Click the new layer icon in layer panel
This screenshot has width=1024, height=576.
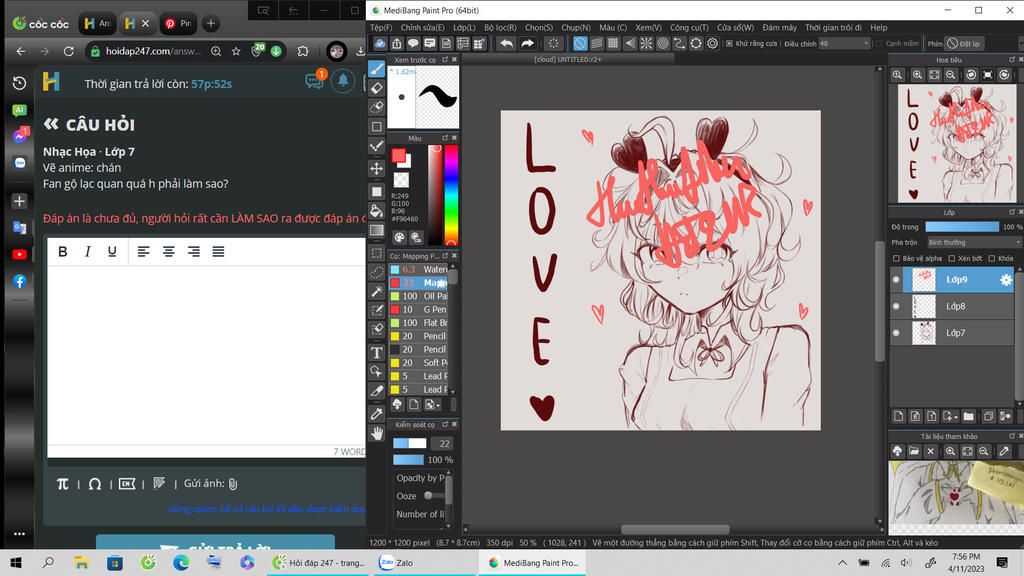pyautogui.click(x=899, y=416)
